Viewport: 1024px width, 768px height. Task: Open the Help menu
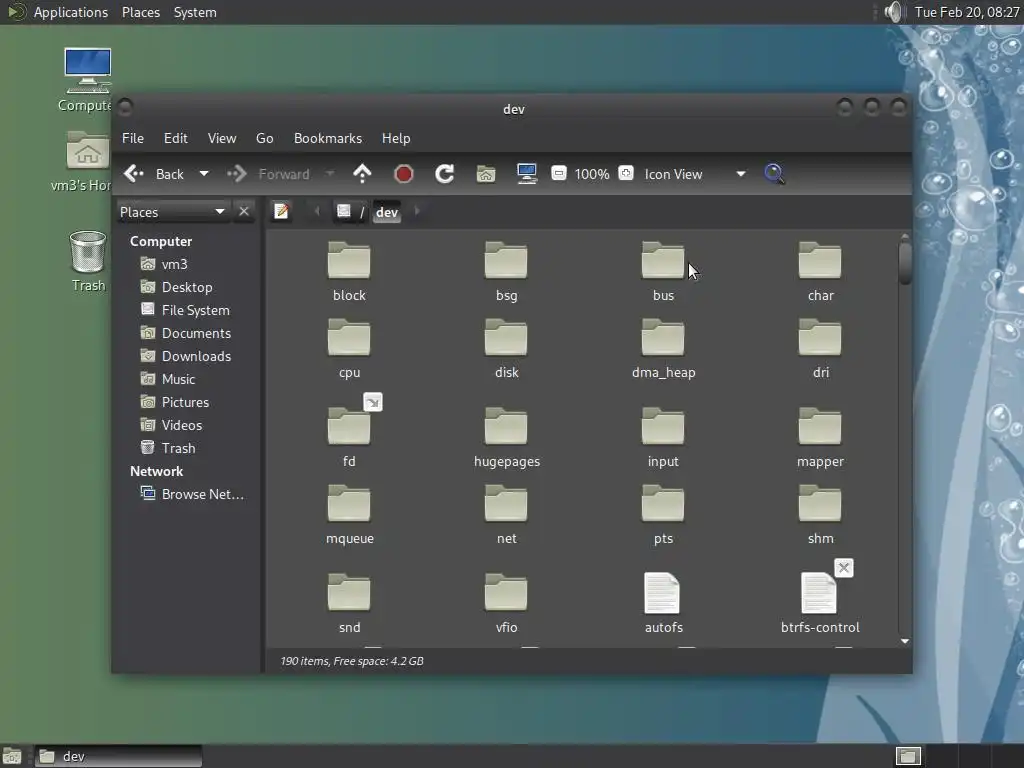pos(396,138)
